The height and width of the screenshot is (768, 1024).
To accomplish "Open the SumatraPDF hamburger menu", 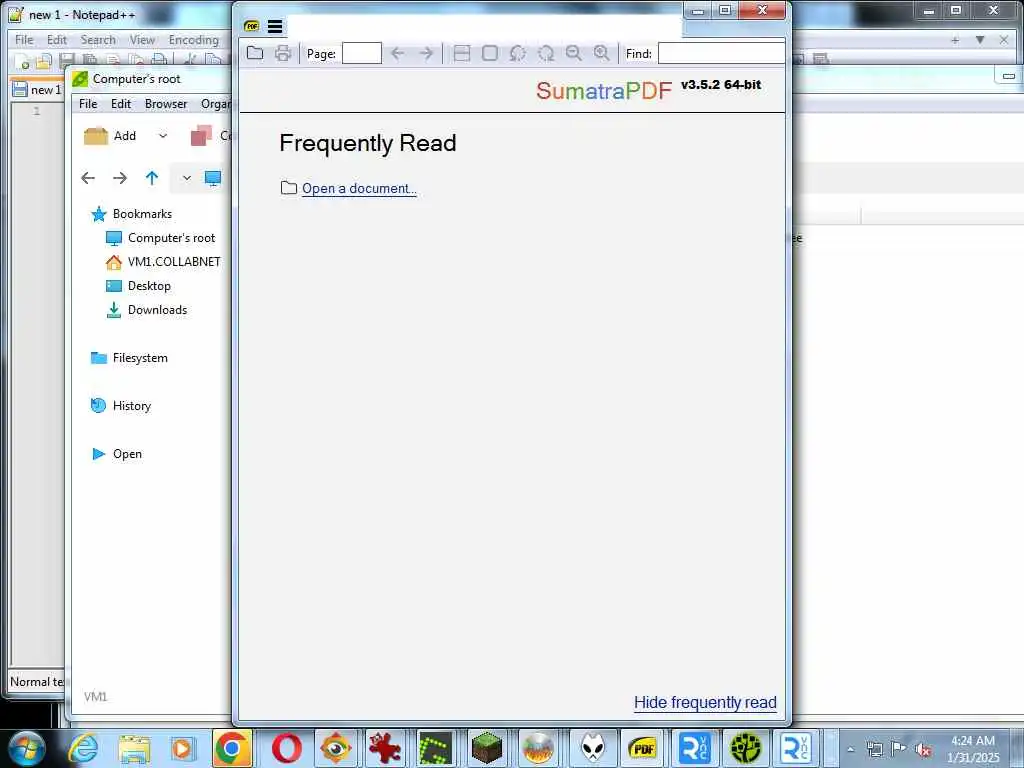I will click(x=275, y=26).
